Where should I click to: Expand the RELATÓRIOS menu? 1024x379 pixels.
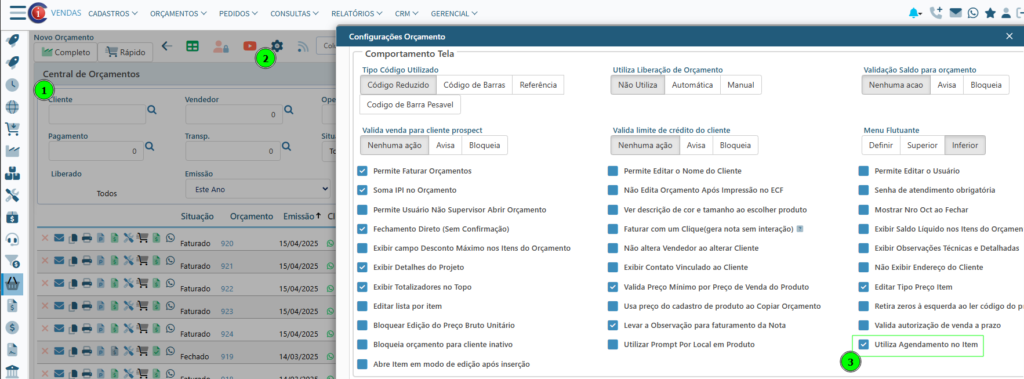click(357, 13)
